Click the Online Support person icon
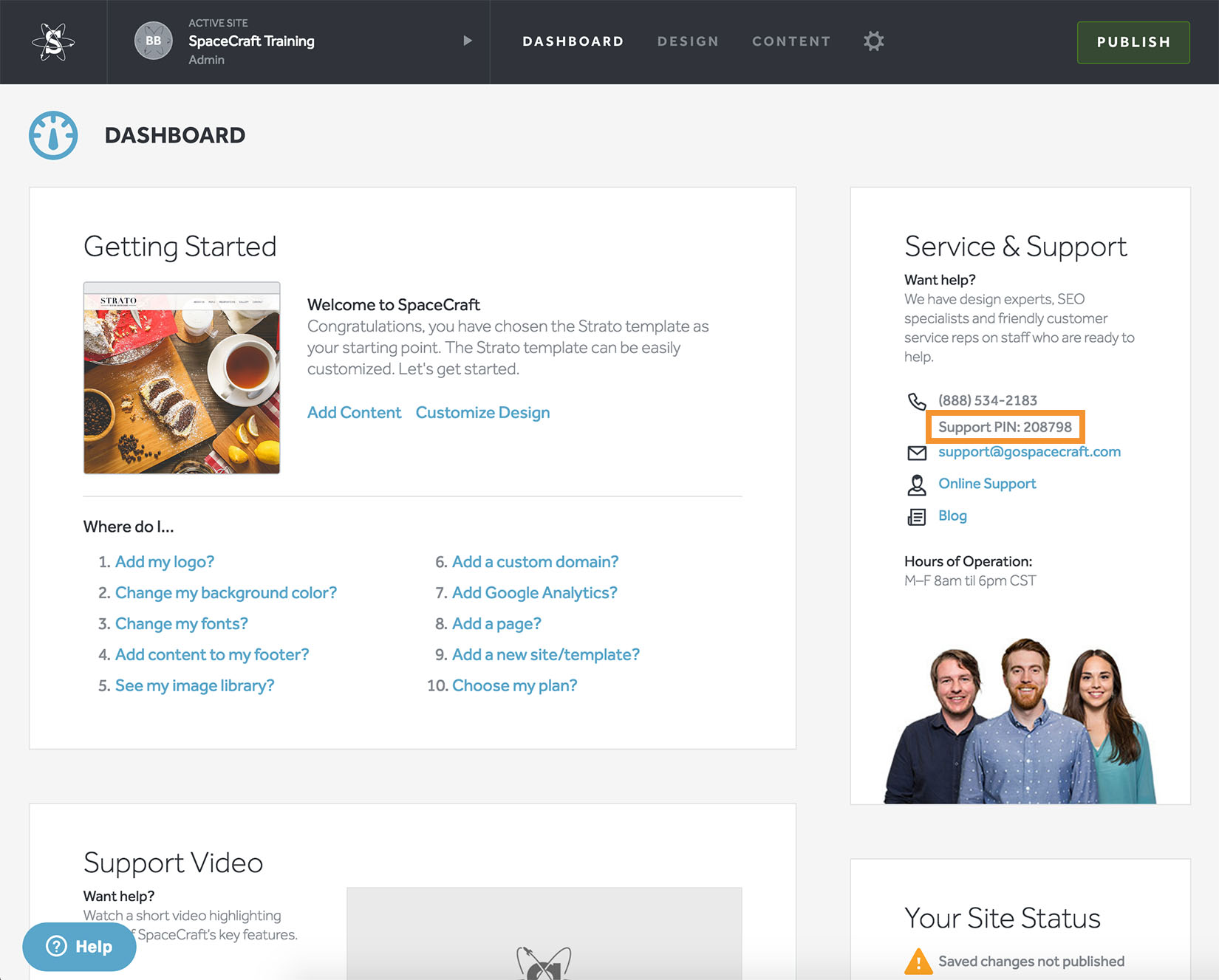Screen dimensions: 1219x980 pyautogui.click(x=917, y=484)
